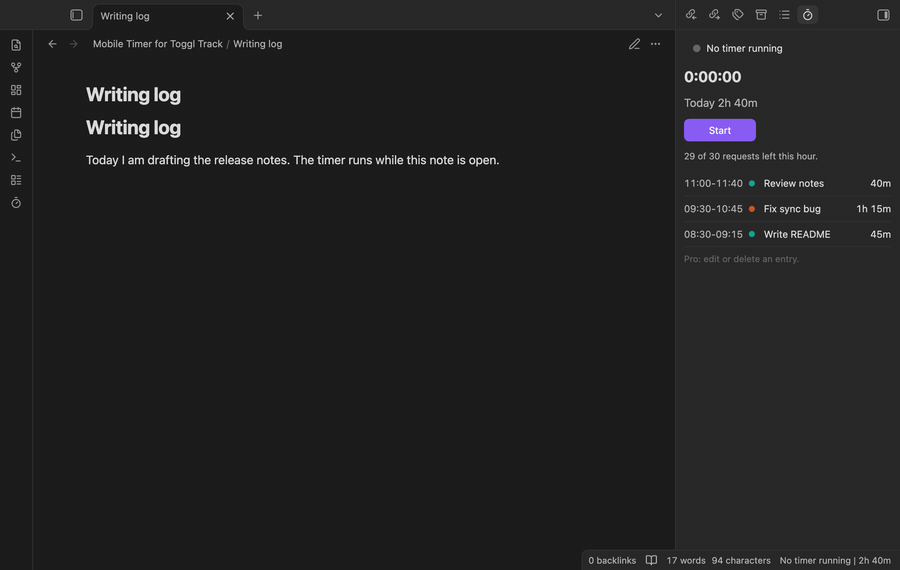900x570 pixels.
Task: Open graph view from left ribbon
Action: [16, 68]
